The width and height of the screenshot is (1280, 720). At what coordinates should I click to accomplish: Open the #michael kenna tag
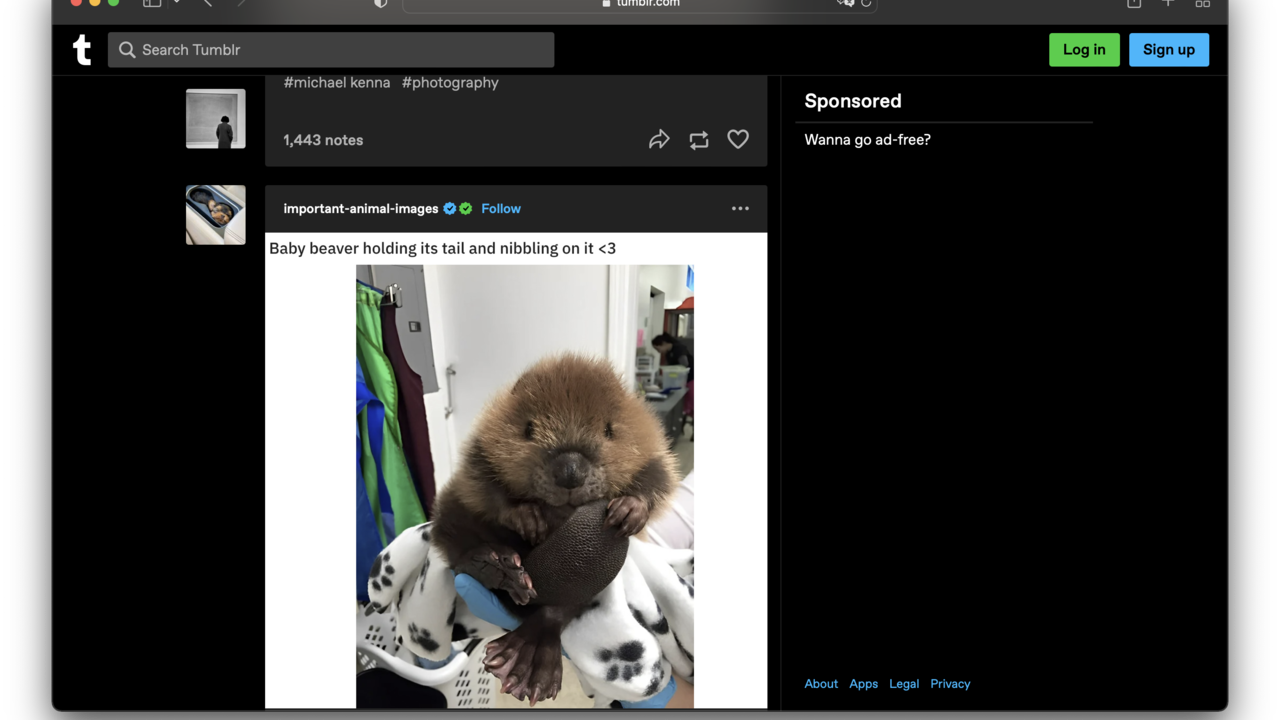pyautogui.click(x=337, y=83)
